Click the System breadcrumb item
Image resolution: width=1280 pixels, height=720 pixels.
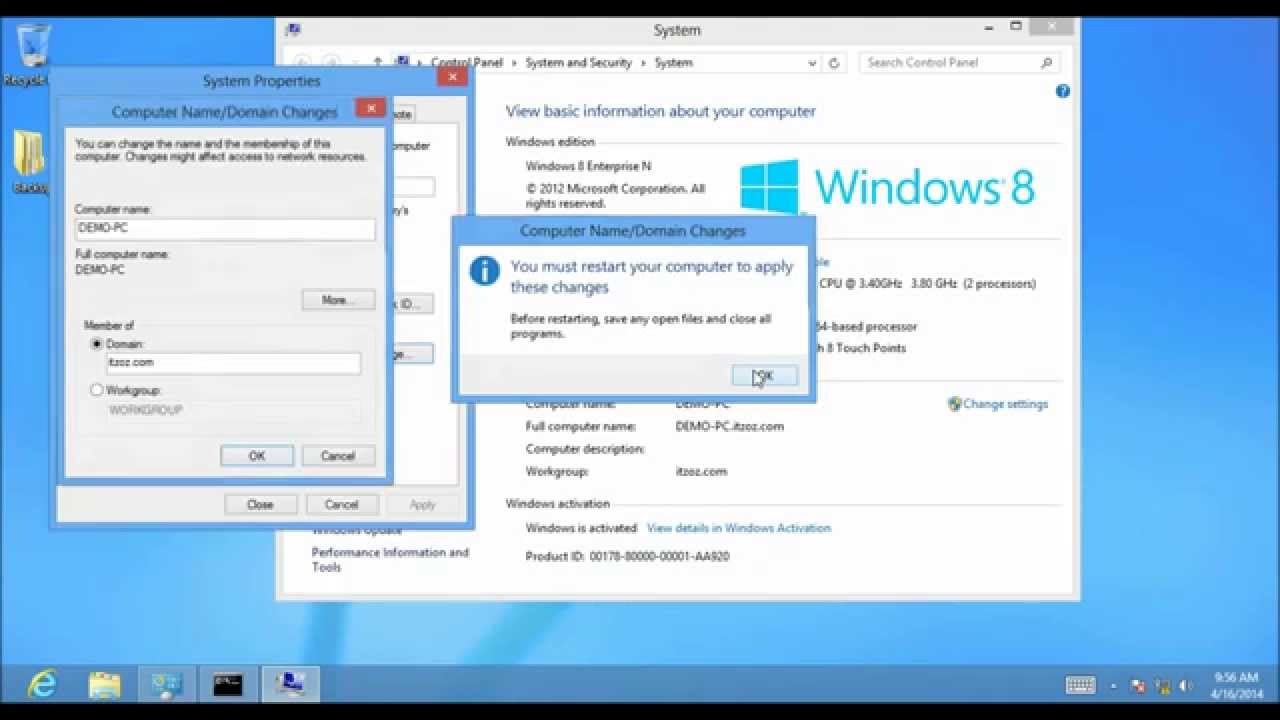(673, 62)
